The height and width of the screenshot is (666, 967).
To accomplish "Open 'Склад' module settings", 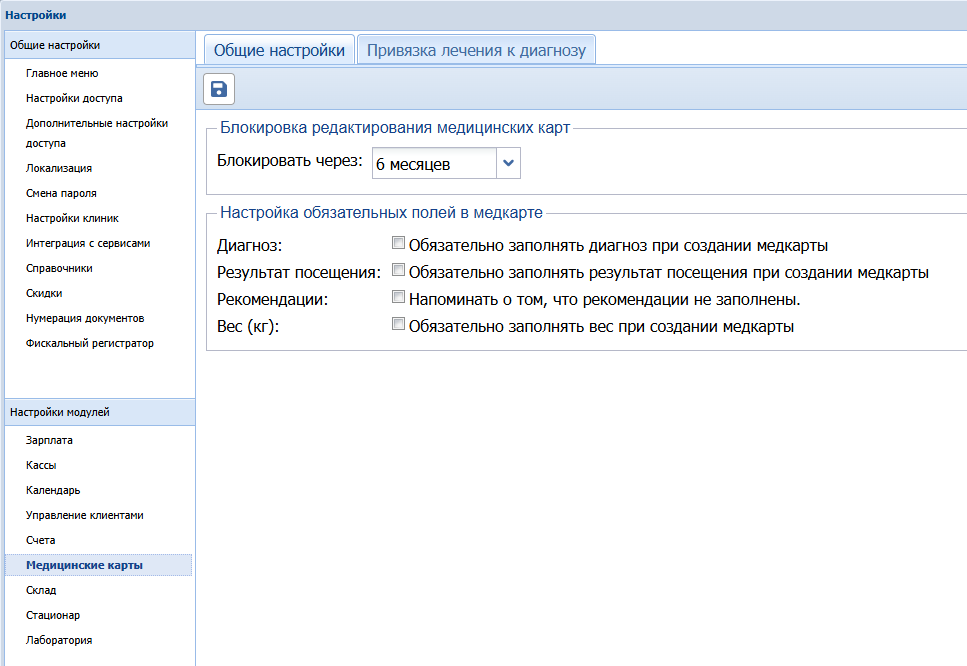I will pyautogui.click(x=41, y=590).
